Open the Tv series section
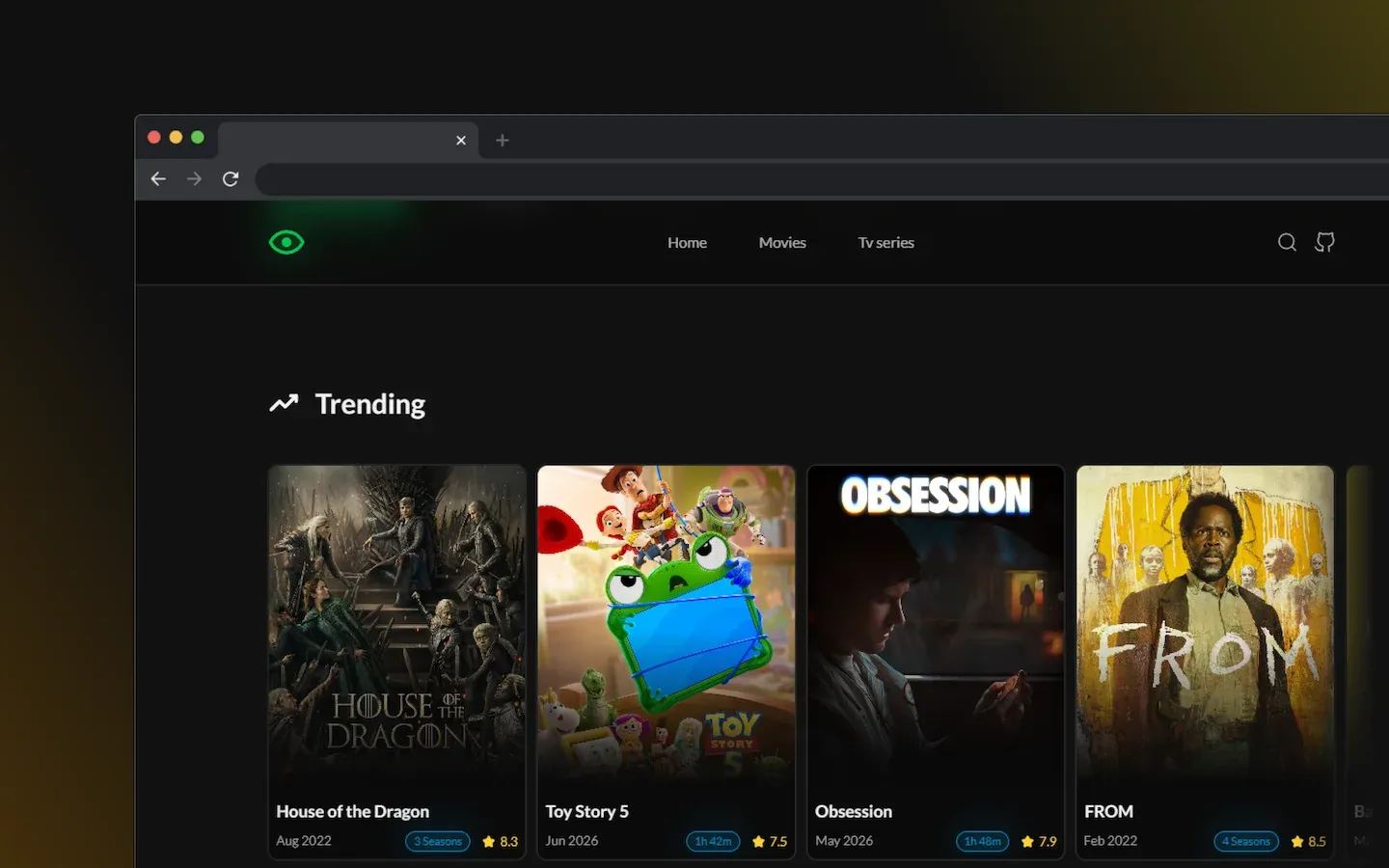 886,243
